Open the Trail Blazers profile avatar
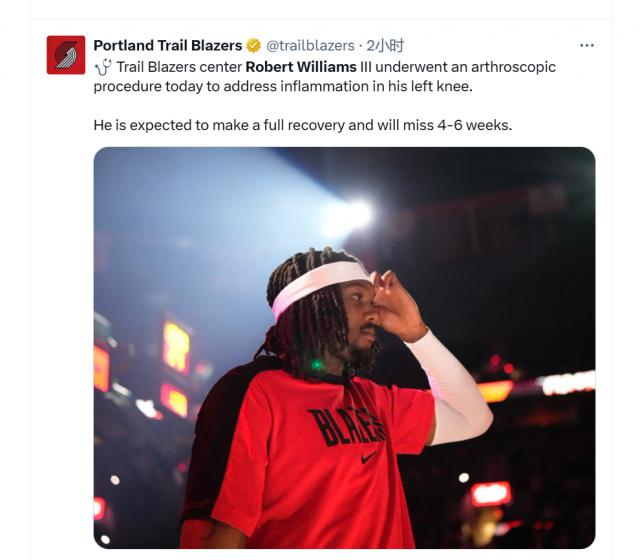 point(66,55)
